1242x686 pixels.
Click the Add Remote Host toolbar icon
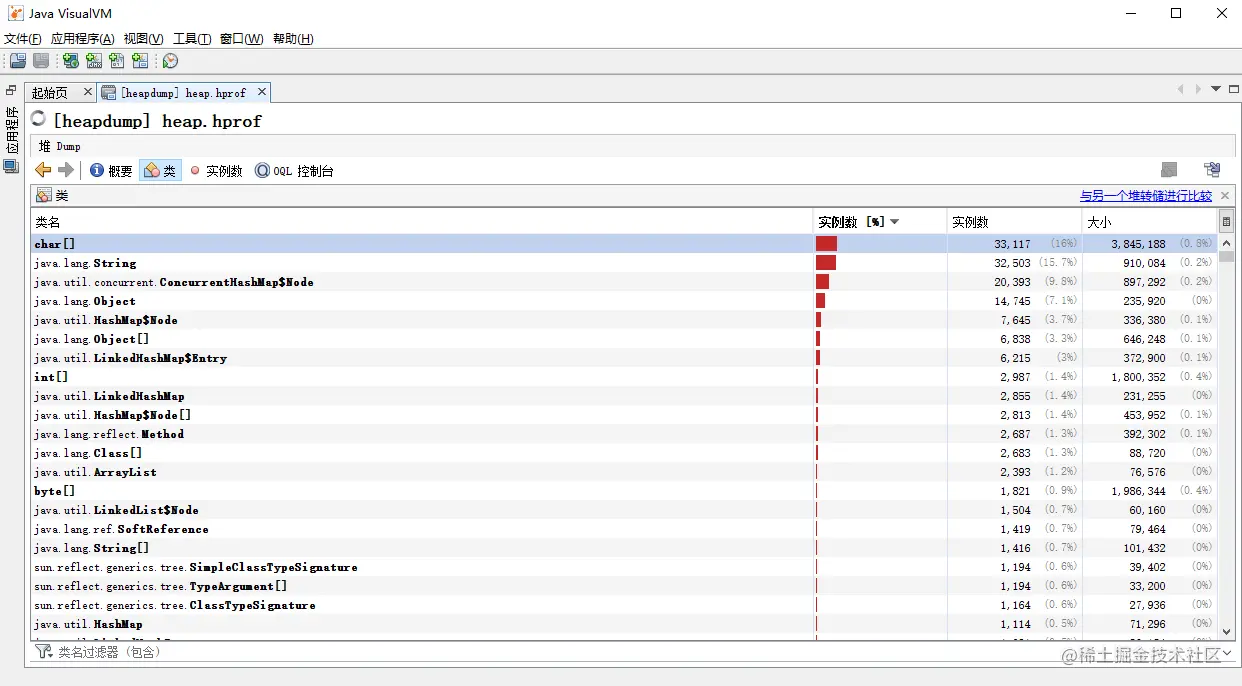(x=71, y=61)
